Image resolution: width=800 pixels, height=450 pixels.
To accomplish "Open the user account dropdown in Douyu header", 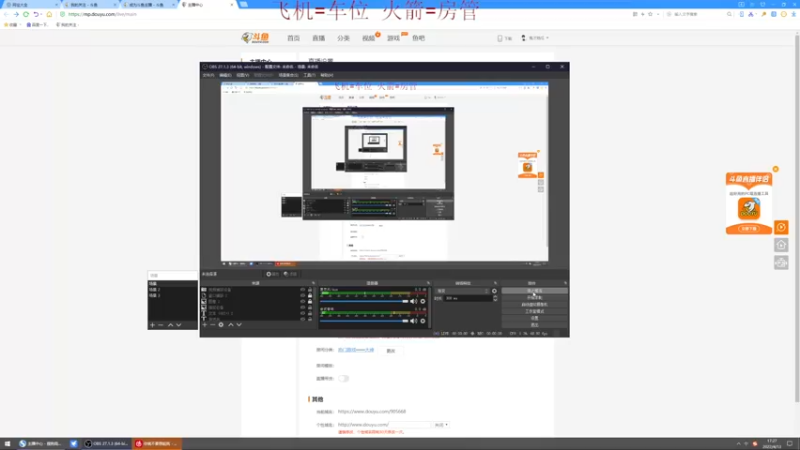I will coord(535,38).
